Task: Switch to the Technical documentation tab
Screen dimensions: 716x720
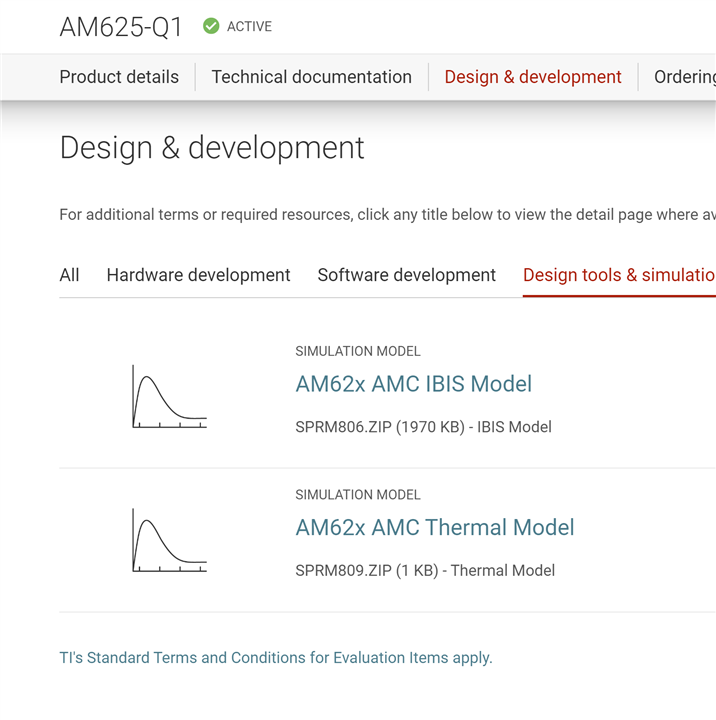Action: (x=311, y=77)
